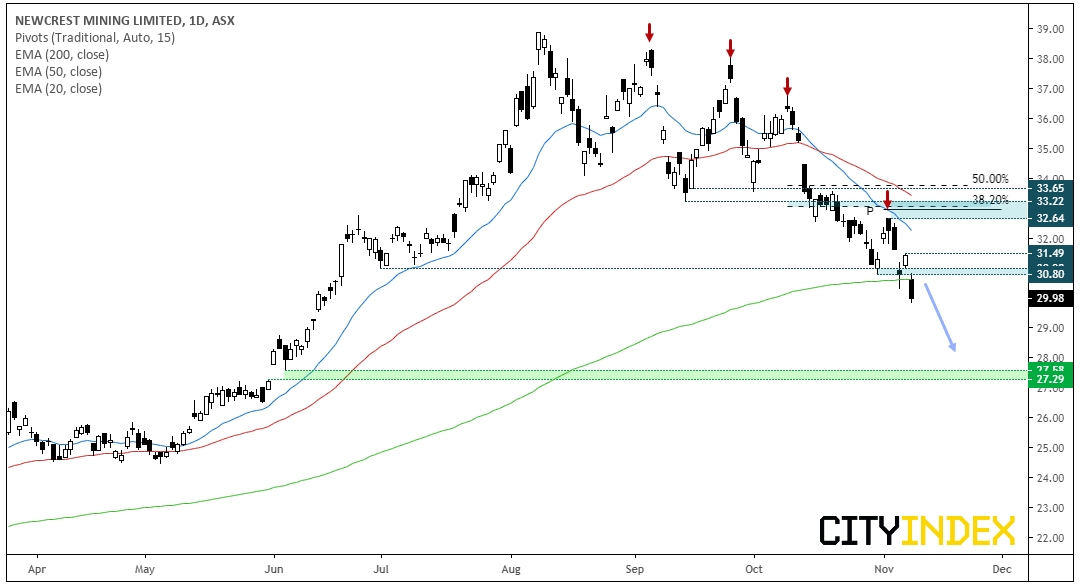Viewport: 1080px width, 586px height.
Task: Click the May label on time axis
Action: coord(145,569)
